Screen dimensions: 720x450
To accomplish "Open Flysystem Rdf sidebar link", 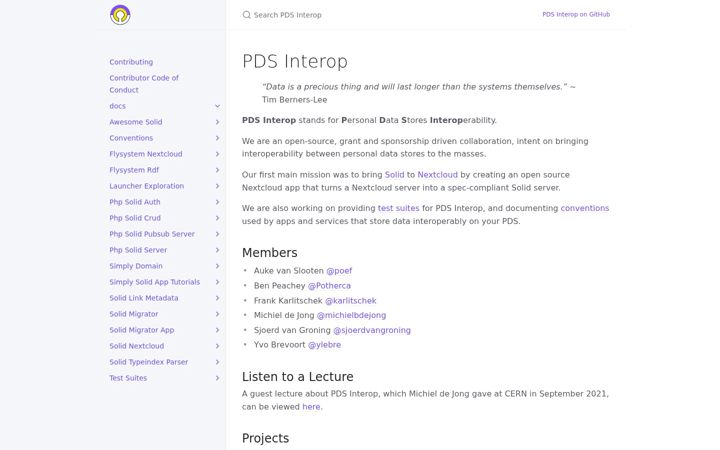I will point(134,170).
